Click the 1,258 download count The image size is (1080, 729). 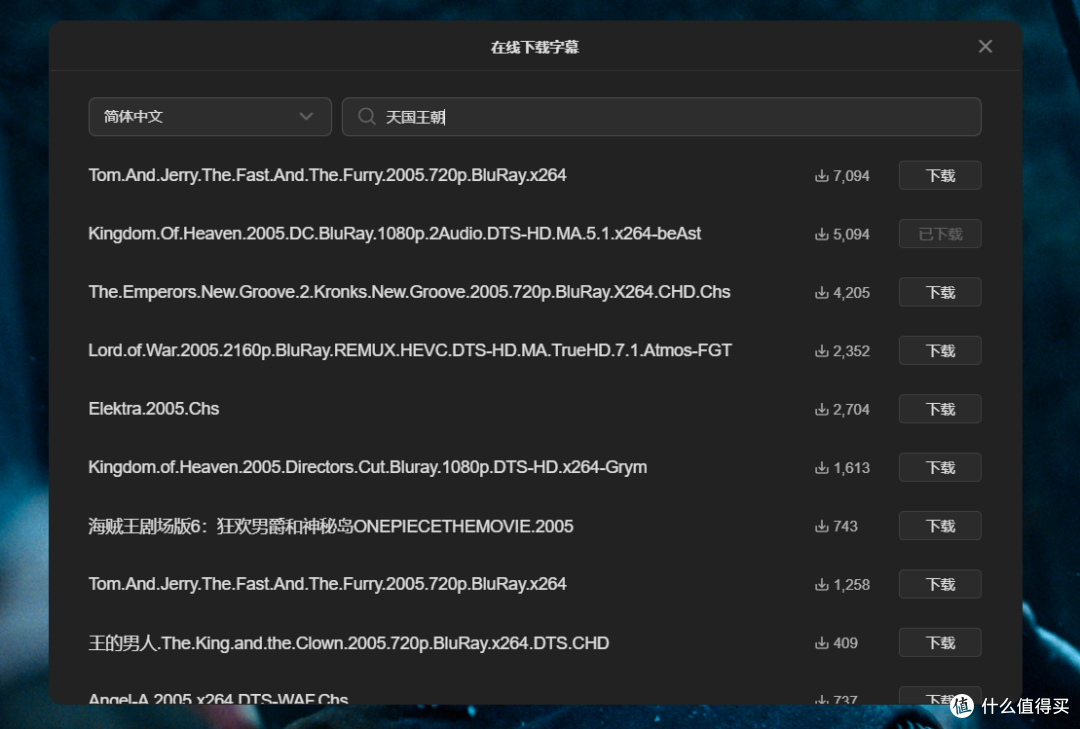[851, 584]
